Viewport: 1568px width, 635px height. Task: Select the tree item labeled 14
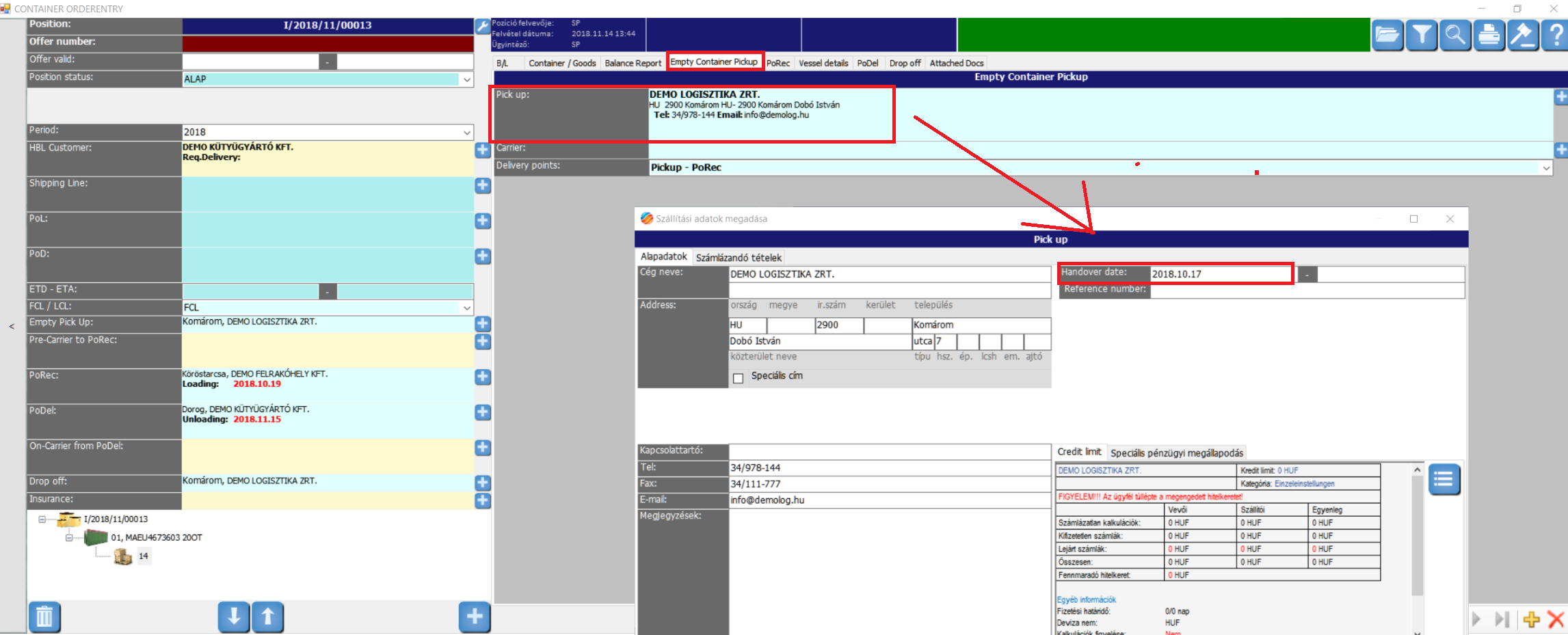click(143, 556)
